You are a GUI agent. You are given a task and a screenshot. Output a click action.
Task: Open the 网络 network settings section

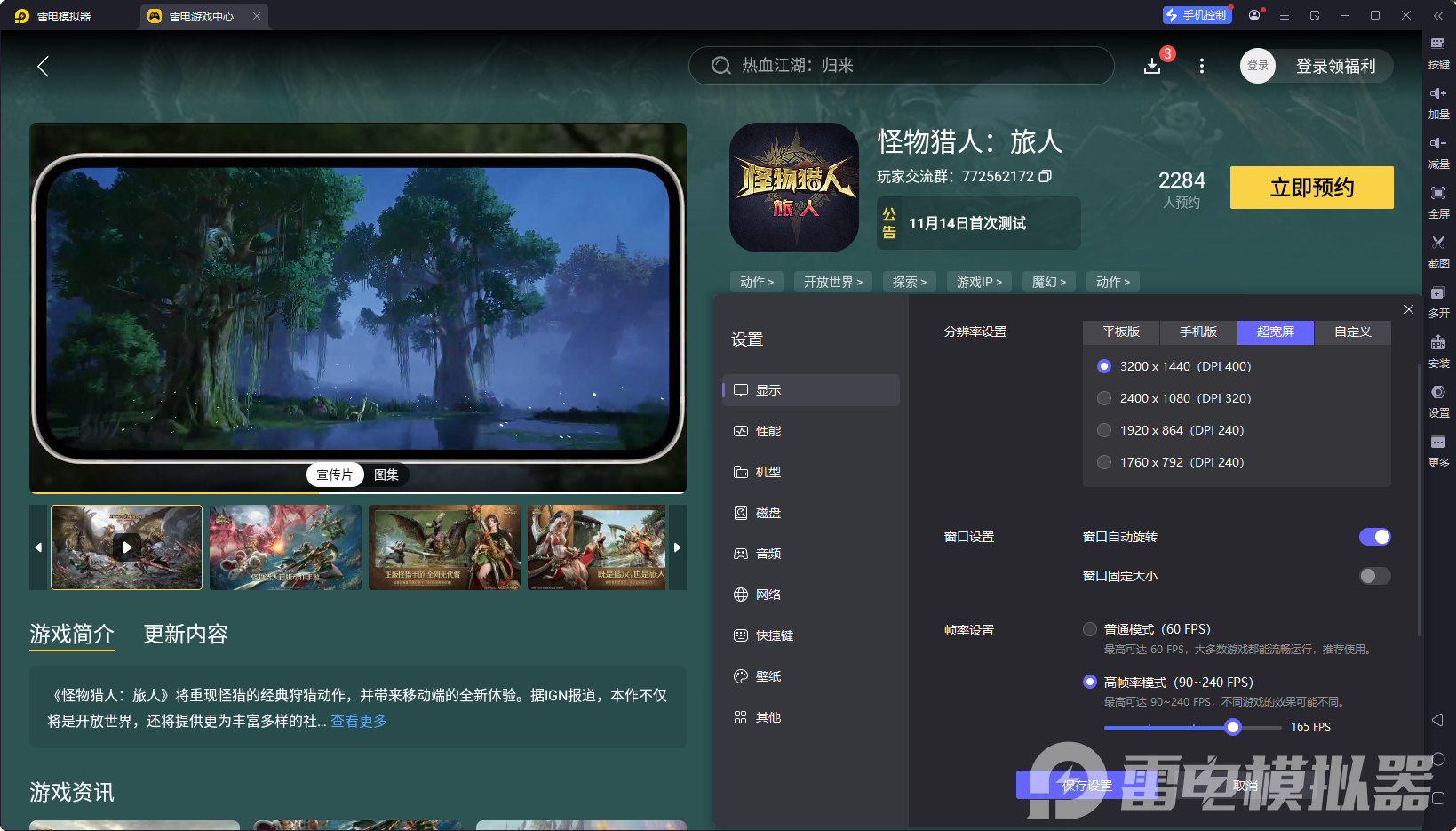768,595
